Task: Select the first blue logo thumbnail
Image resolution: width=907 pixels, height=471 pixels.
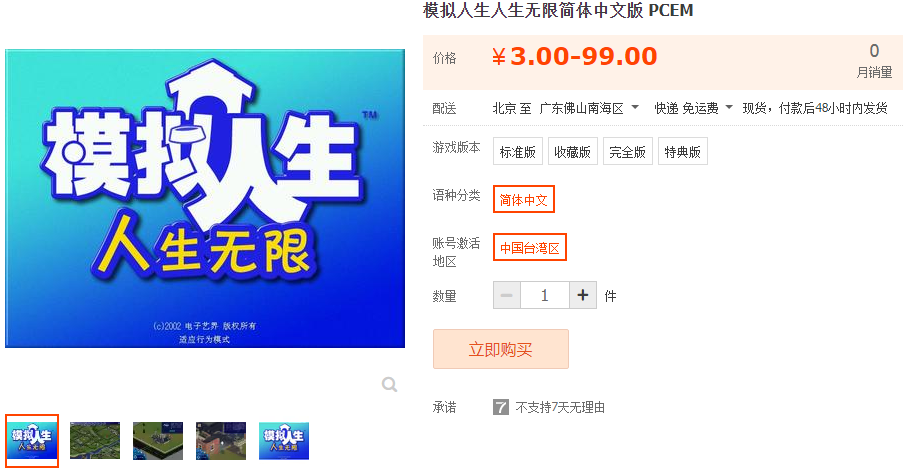Action: tap(32, 441)
